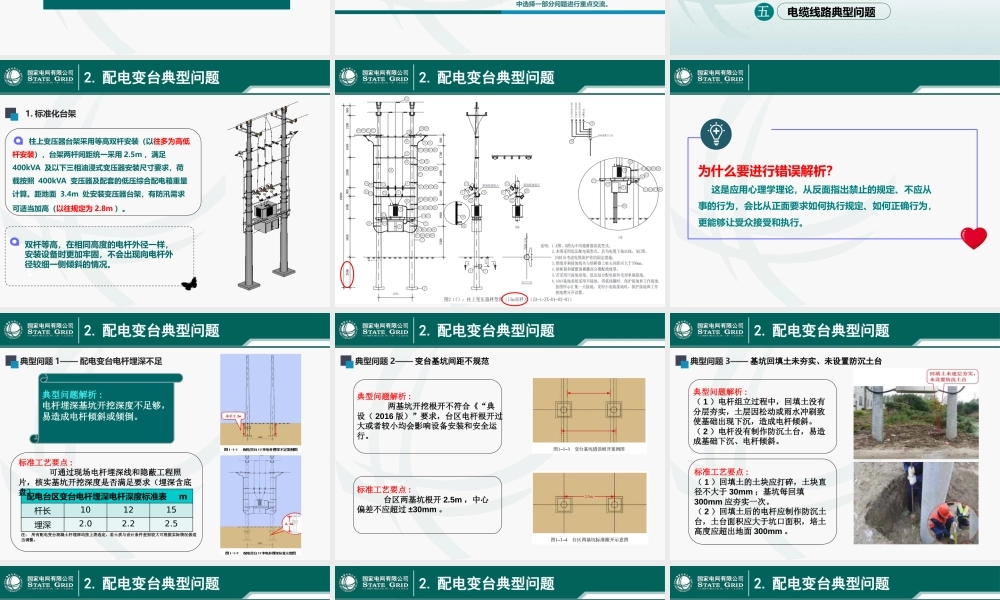Click the text box starting 柱上变压器台架采用等高双杆安装
Viewport: 1000px width, 600px height.
[x=103, y=174]
